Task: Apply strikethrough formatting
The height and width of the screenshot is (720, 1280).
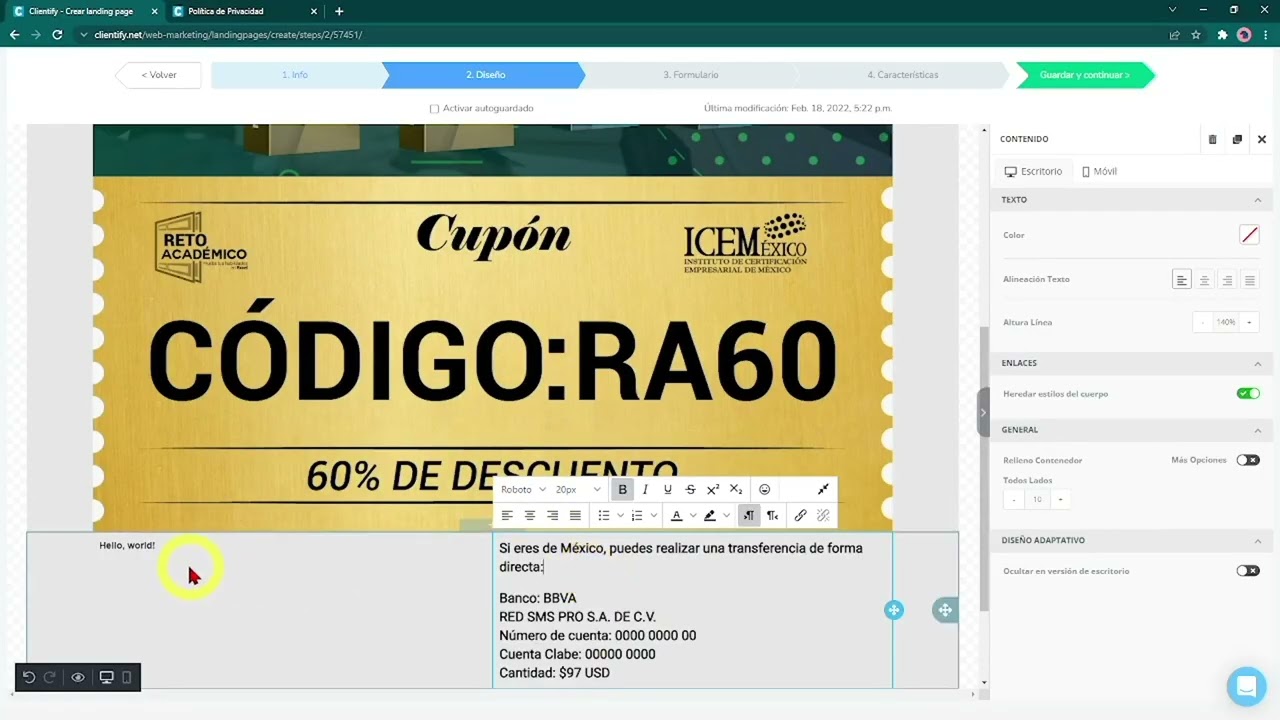Action: (690, 490)
